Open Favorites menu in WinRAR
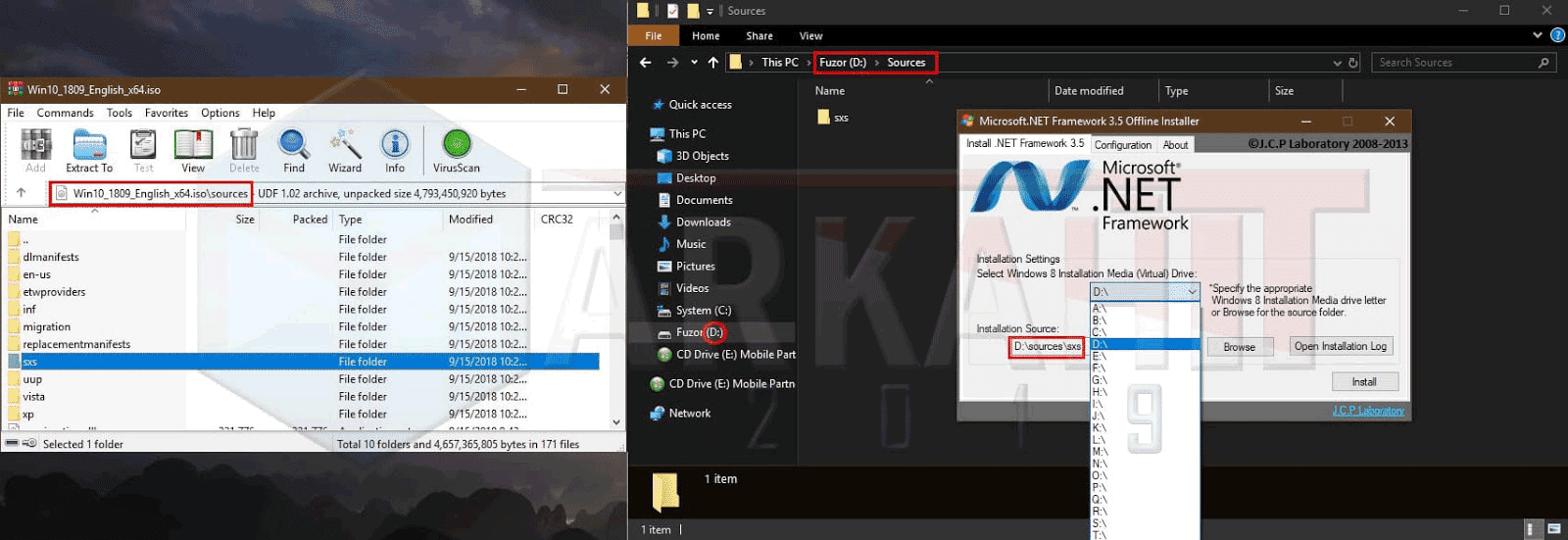Image resolution: width=1568 pixels, height=540 pixels. (167, 113)
